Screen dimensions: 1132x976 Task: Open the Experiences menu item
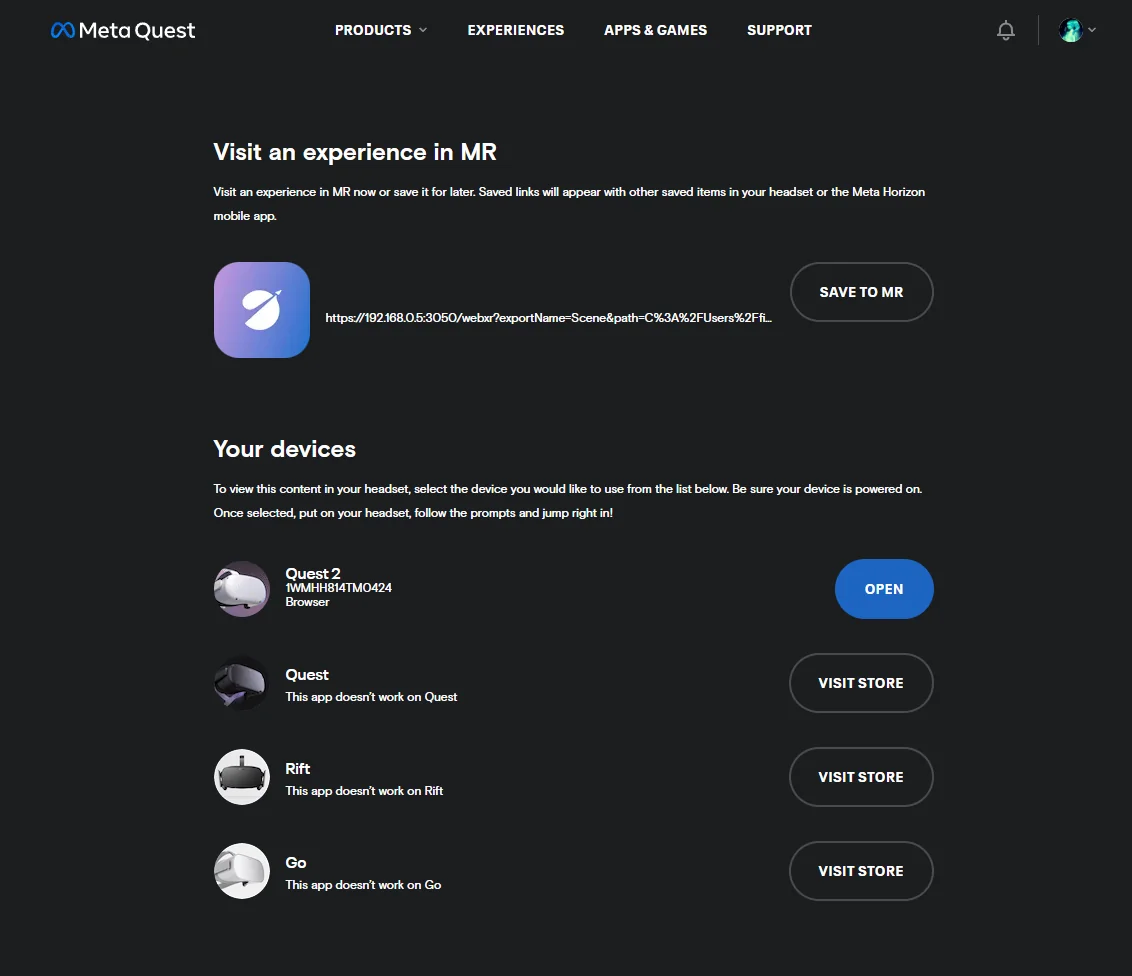point(516,30)
